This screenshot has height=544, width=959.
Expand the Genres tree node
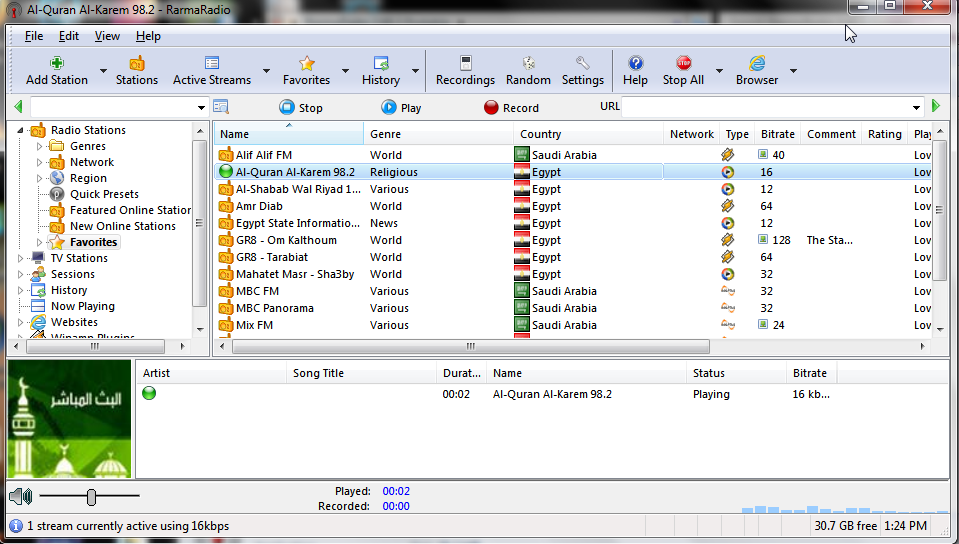pos(39,146)
